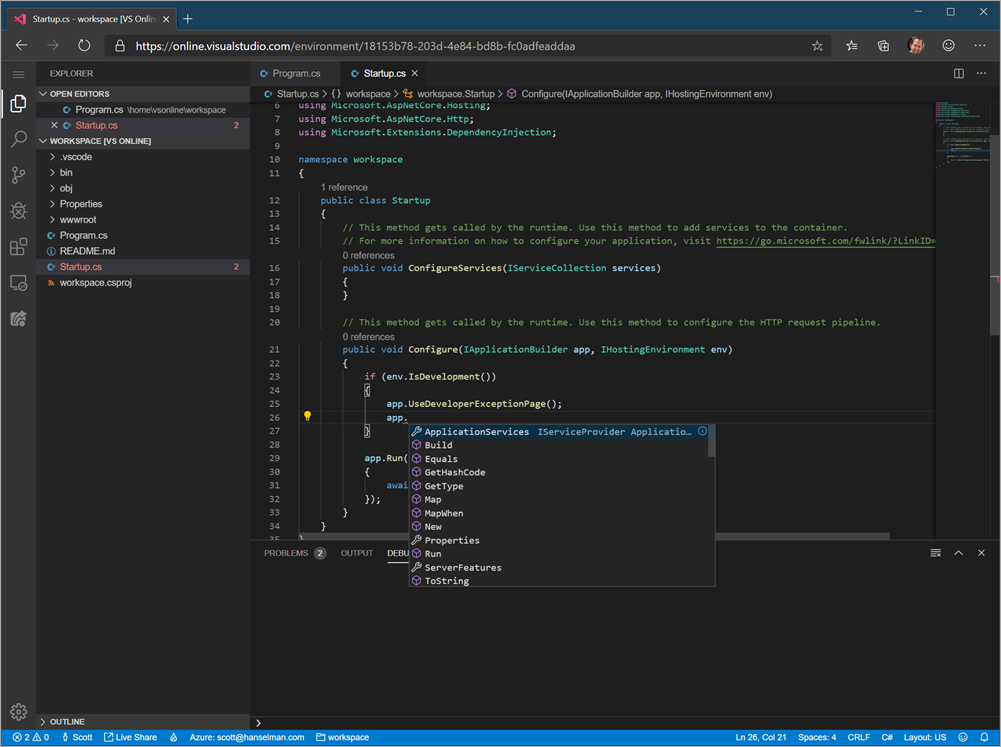Open Program.cs in the workspace tree

click(142, 236)
